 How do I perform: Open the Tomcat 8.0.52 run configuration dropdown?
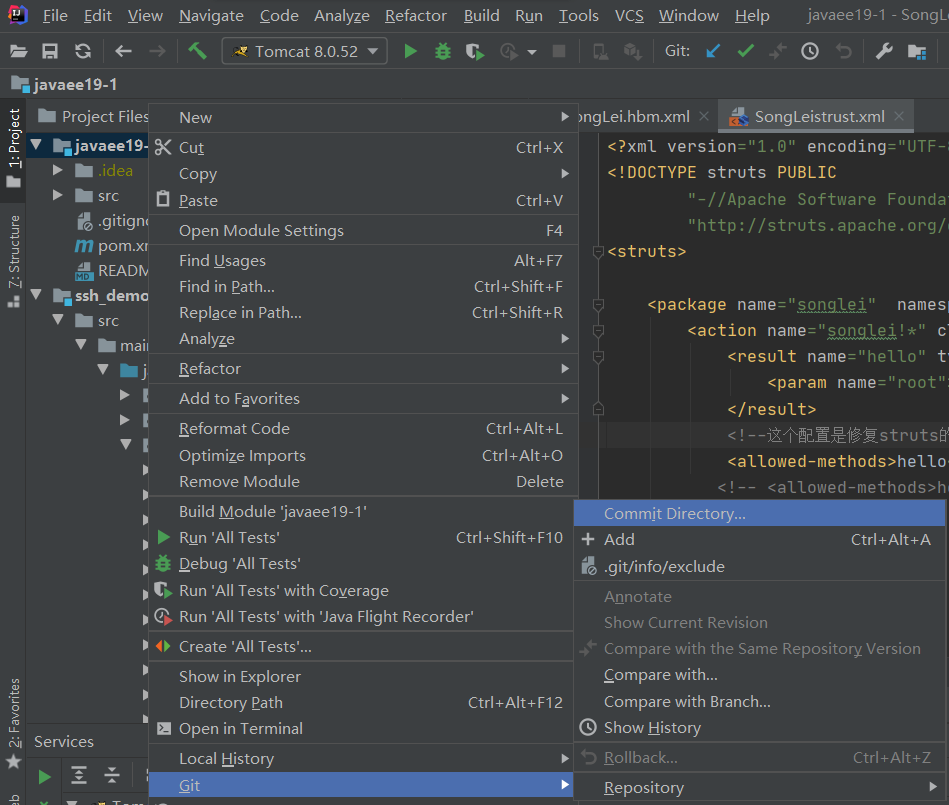coord(305,51)
